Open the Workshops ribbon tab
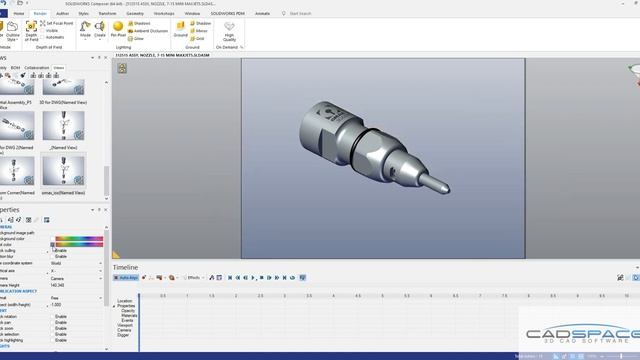Viewport: 640px width, 360px height. [x=164, y=13]
